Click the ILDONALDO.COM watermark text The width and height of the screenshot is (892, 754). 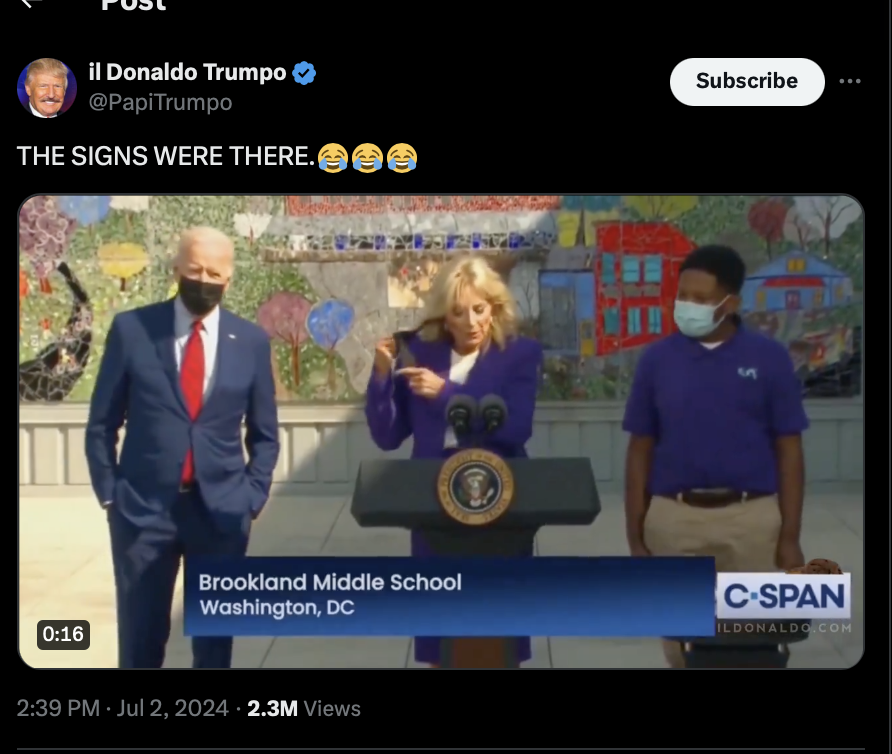(x=785, y=628)
